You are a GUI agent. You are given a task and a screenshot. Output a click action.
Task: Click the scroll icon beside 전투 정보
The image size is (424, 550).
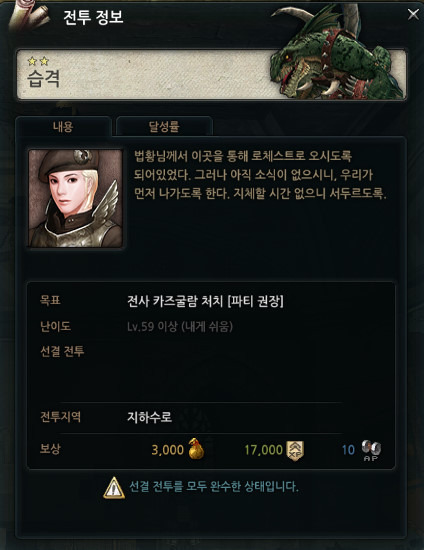(x=29, y=18)
